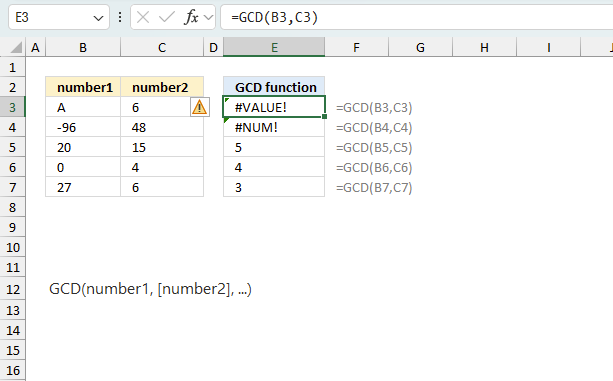Click the GCD function header cell
Viewport: 613px width, 381px height.
(x=274, y=87)
